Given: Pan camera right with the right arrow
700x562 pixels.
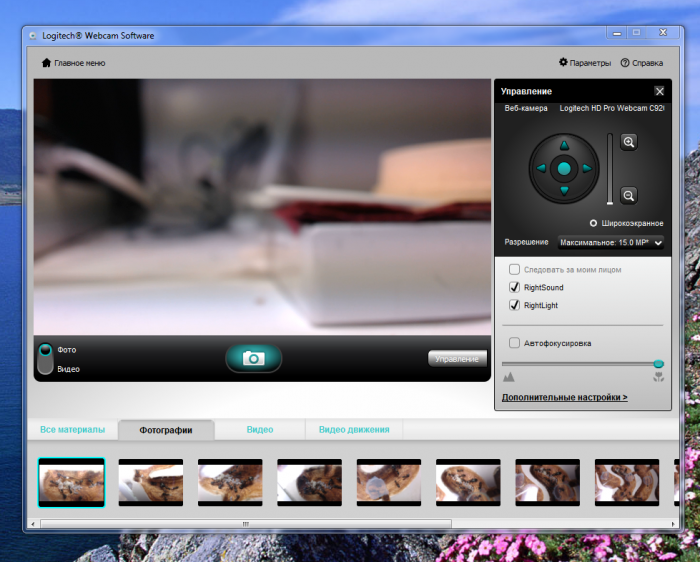Looking at the screenshot, I should 587,169.
